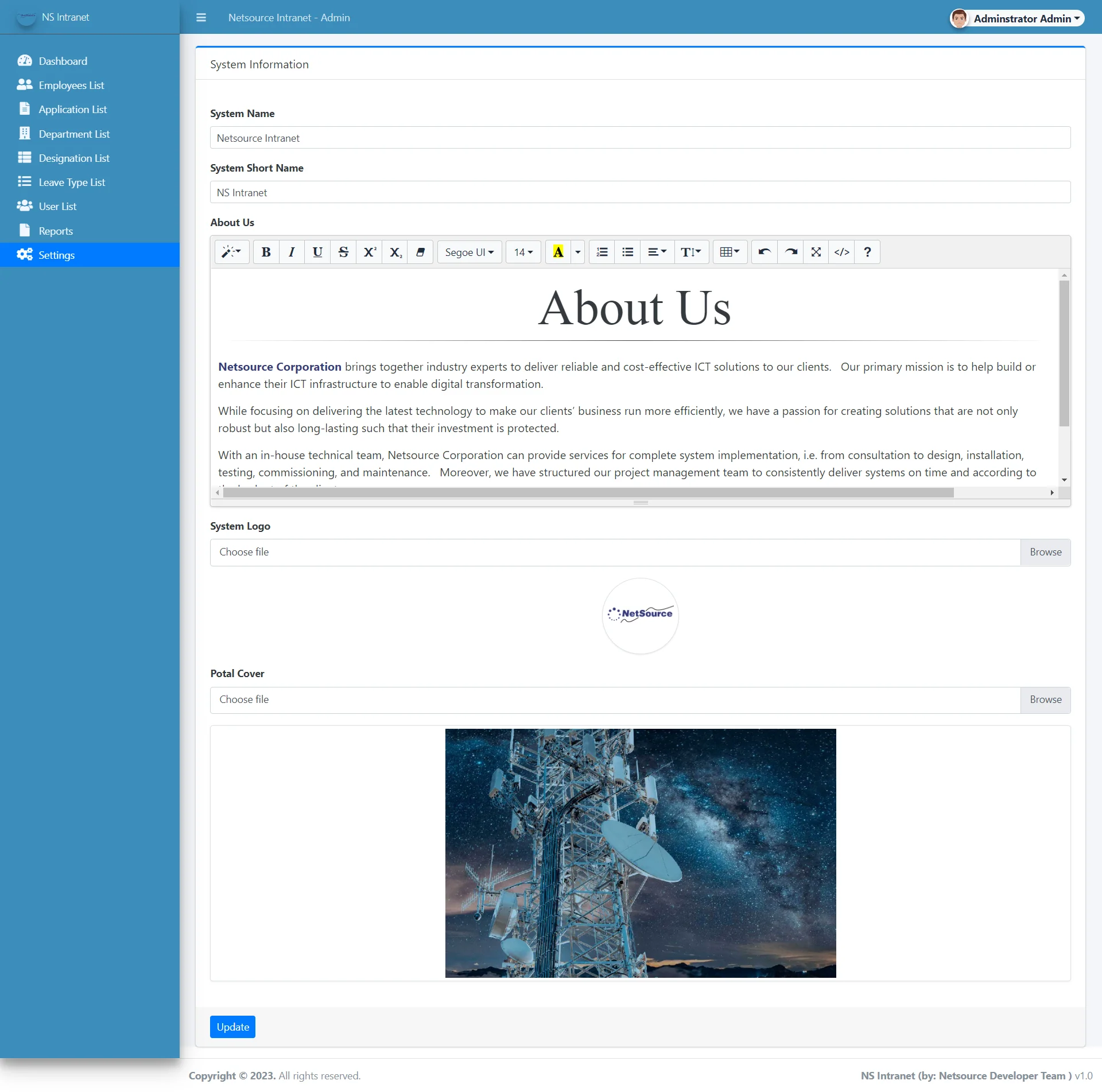Image resolution: width=1102 pixels, height=1092 pixels.
Task: Toggle sidebar with hamburger icon
Action: pyautogui.click(x=201, y=17)
